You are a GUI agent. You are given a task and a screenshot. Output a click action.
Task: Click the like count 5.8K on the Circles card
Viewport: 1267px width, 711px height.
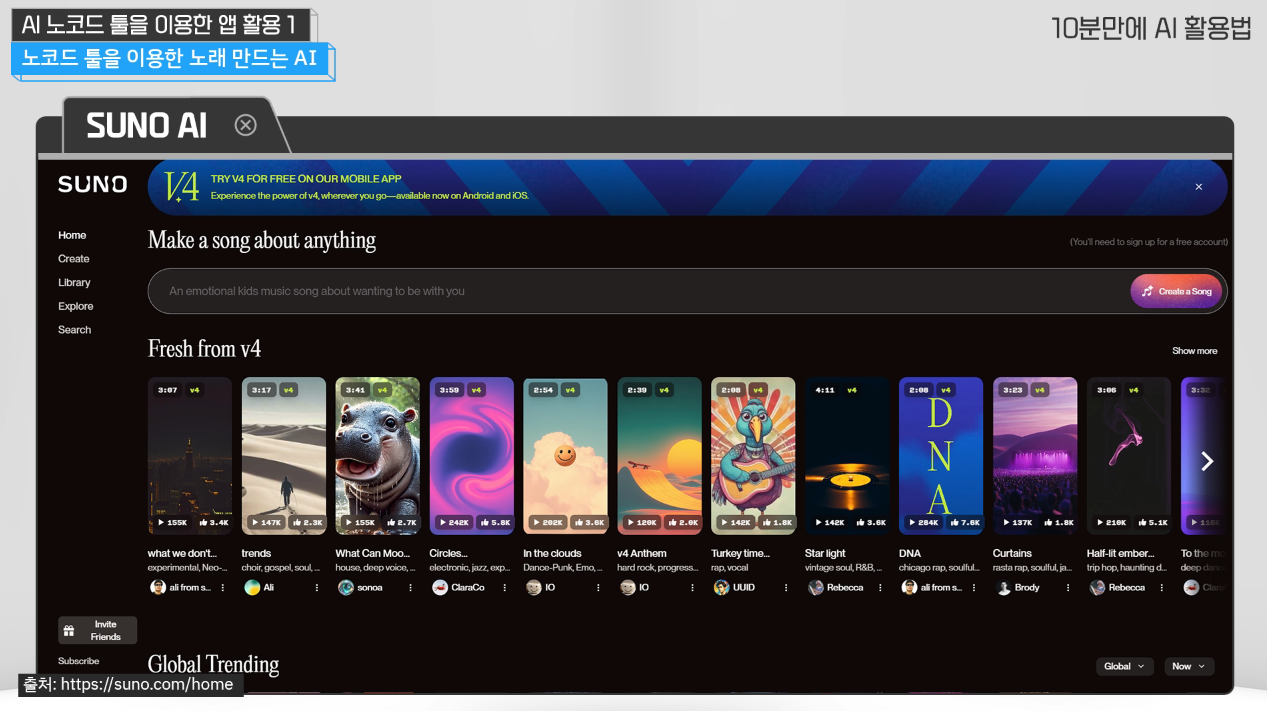point(495,522)
